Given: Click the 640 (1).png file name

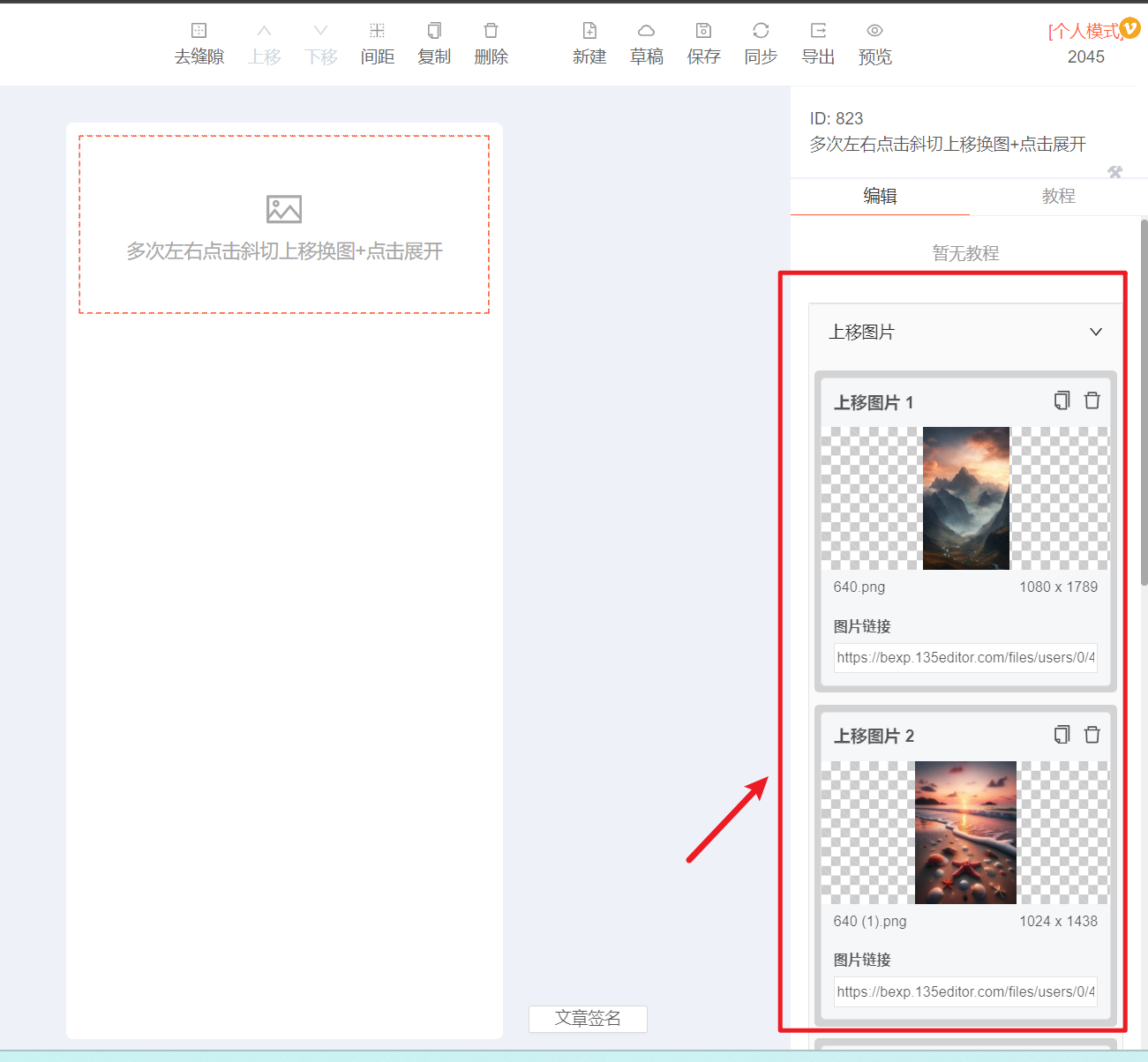Looking at the screenshot, I should tap(870, 921).
